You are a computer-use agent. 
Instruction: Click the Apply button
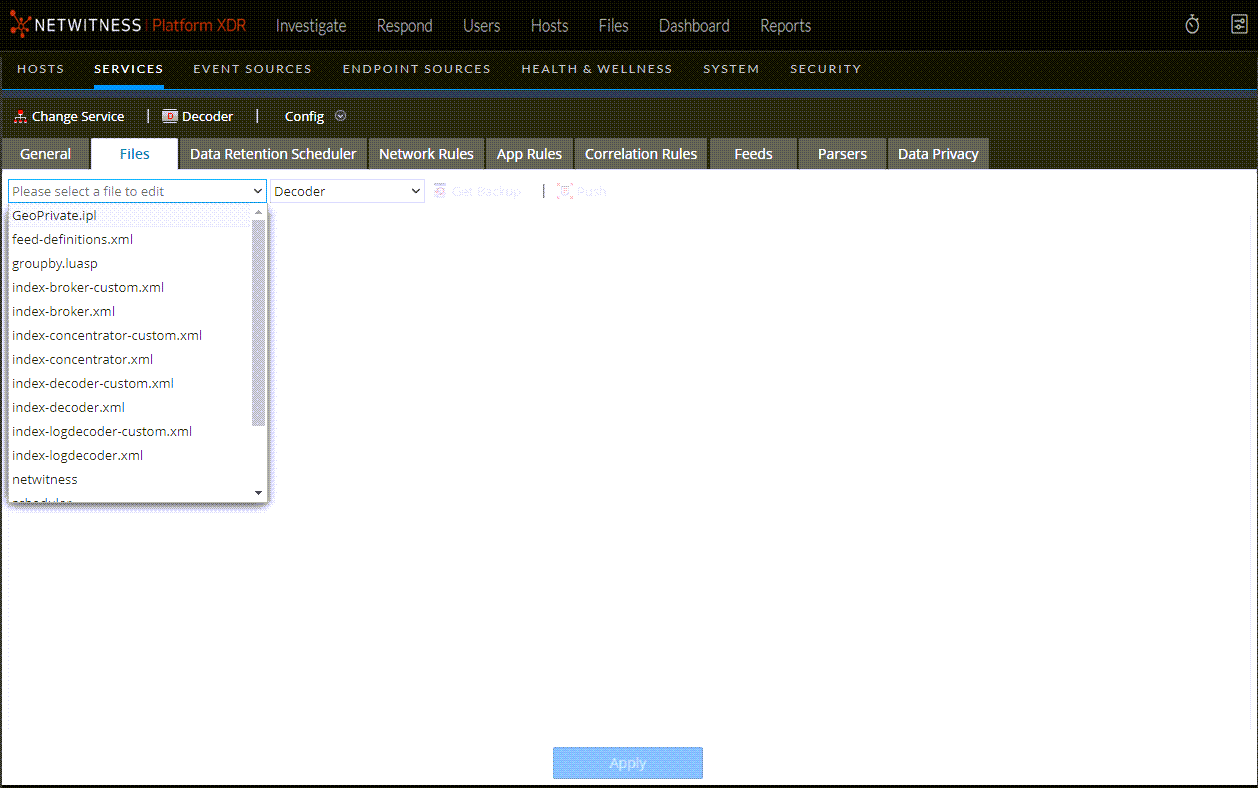(x=627, y=762)
